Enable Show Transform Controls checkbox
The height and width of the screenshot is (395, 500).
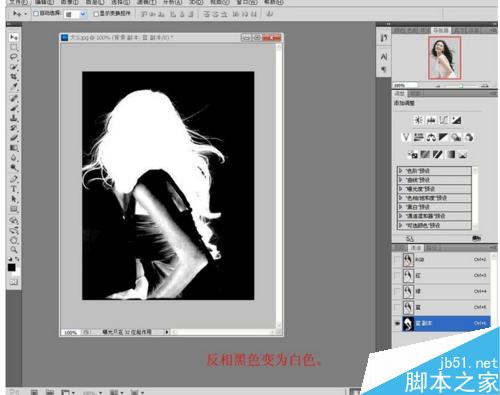[96, 14]
